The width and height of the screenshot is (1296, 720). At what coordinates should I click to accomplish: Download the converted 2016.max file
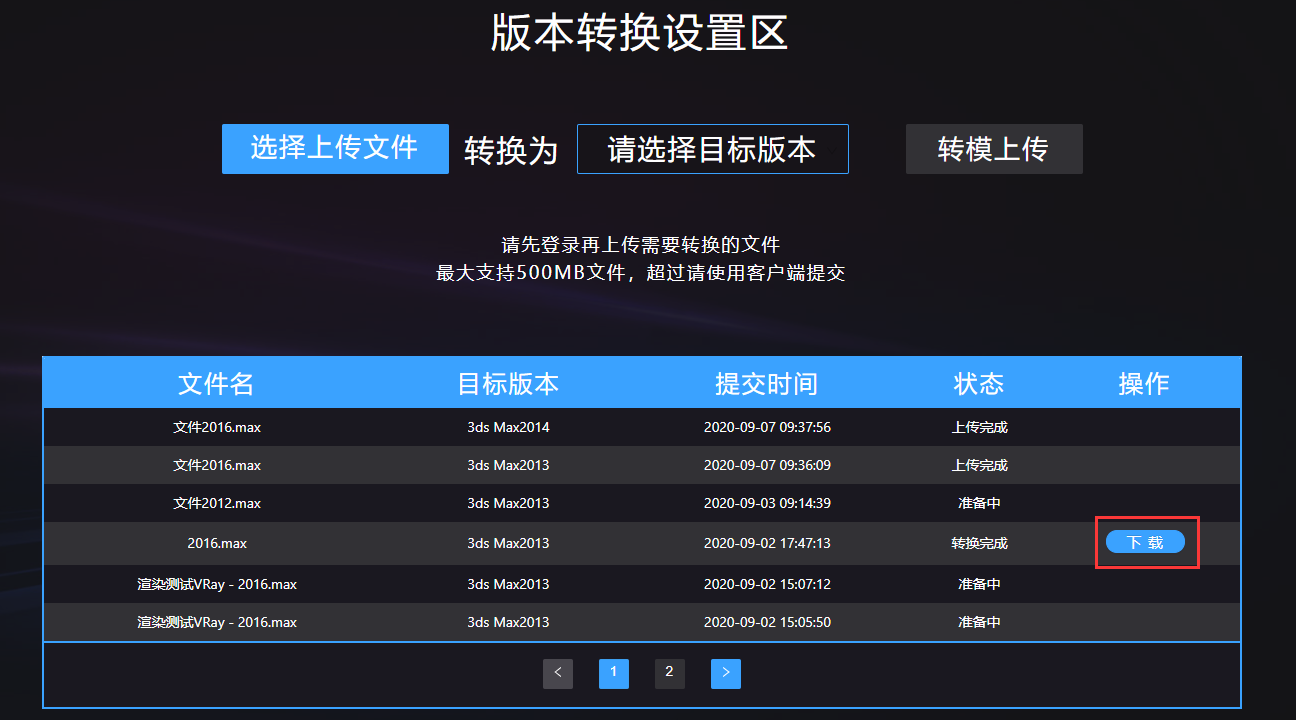(x=1145, y=542)
